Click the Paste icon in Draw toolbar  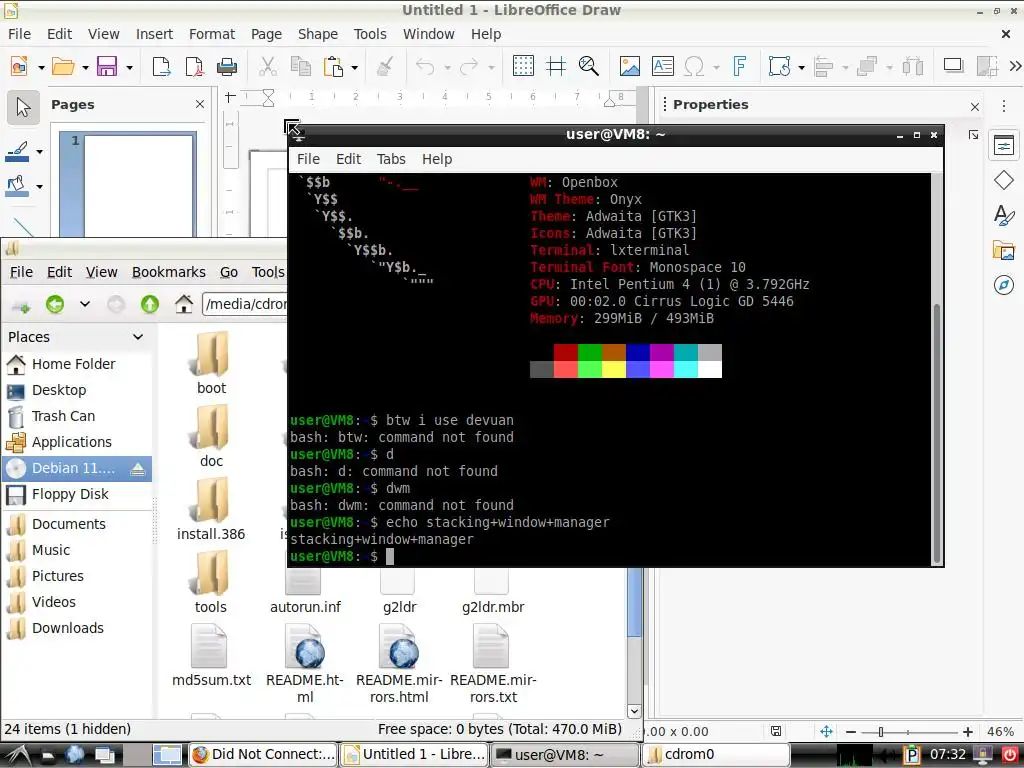pyautogui.click(x=333, y=66)
